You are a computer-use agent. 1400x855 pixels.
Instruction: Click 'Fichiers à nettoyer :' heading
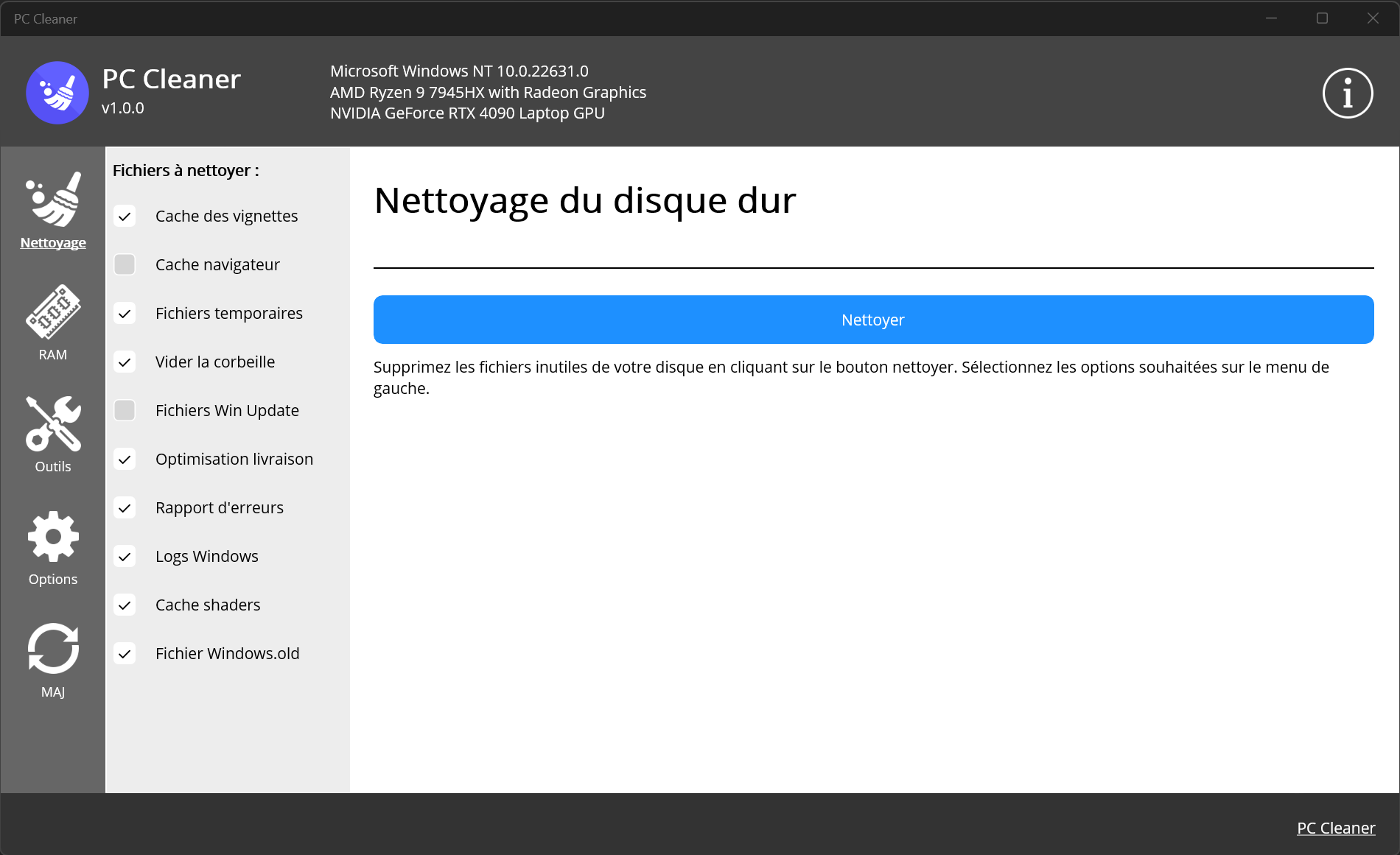186,170
